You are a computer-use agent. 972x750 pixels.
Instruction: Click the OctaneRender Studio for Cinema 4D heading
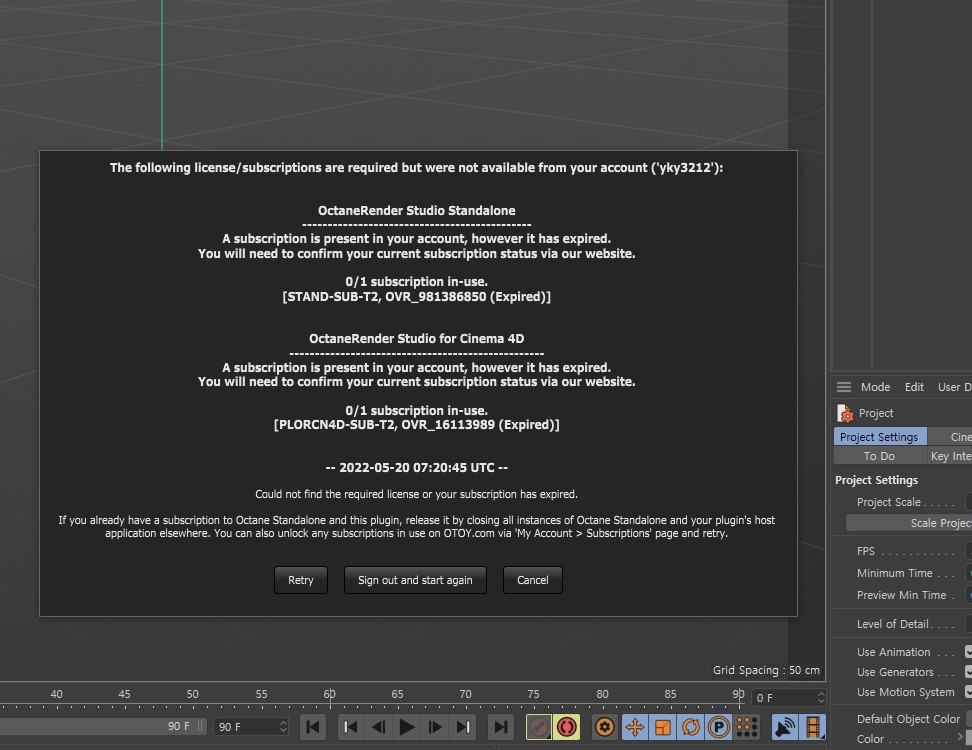(x=417, y=339)
